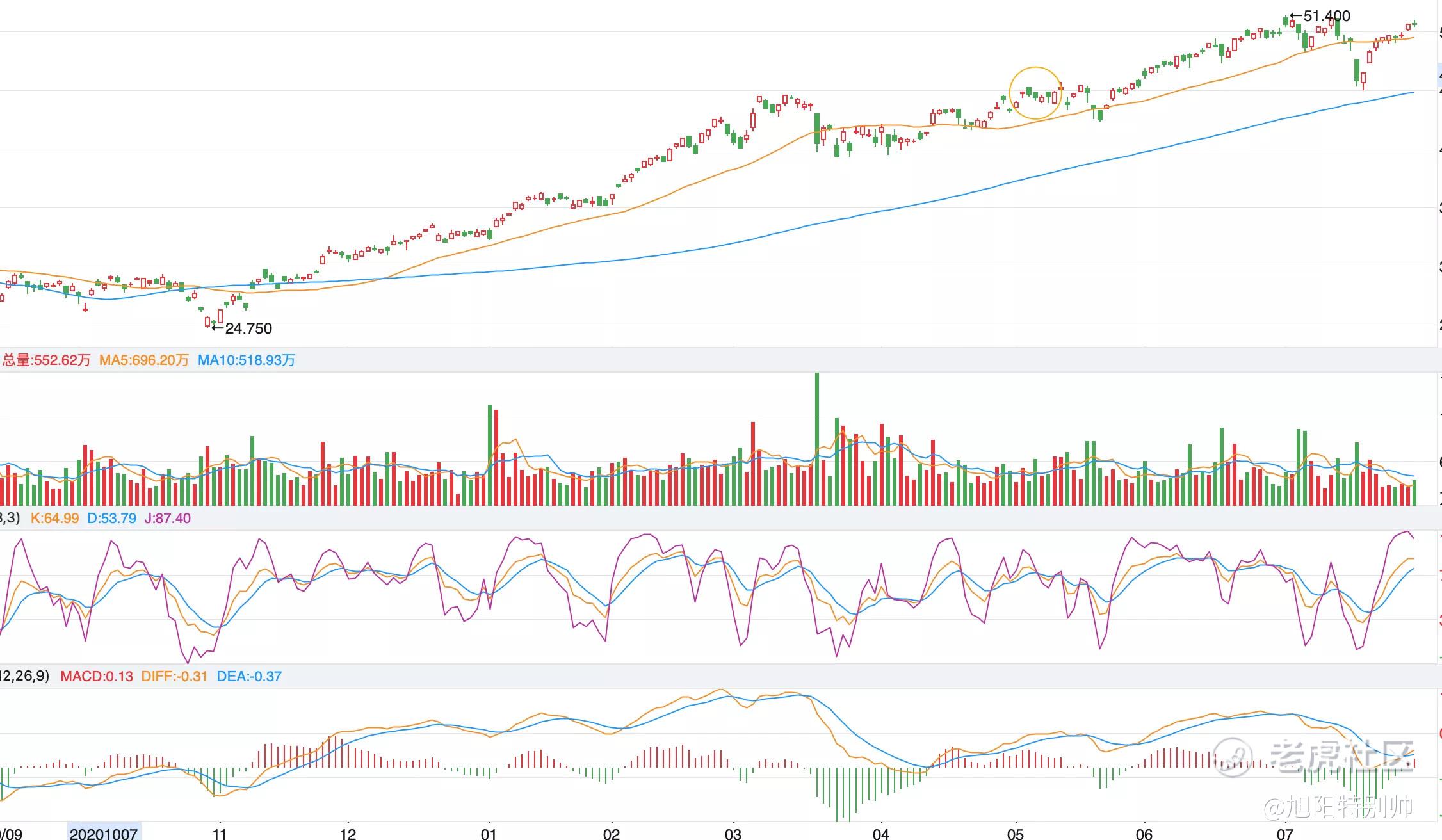This screenshot has height=840, width=1442.
Task: Click the 51.400 high price marker
Action: point(1320,16)
